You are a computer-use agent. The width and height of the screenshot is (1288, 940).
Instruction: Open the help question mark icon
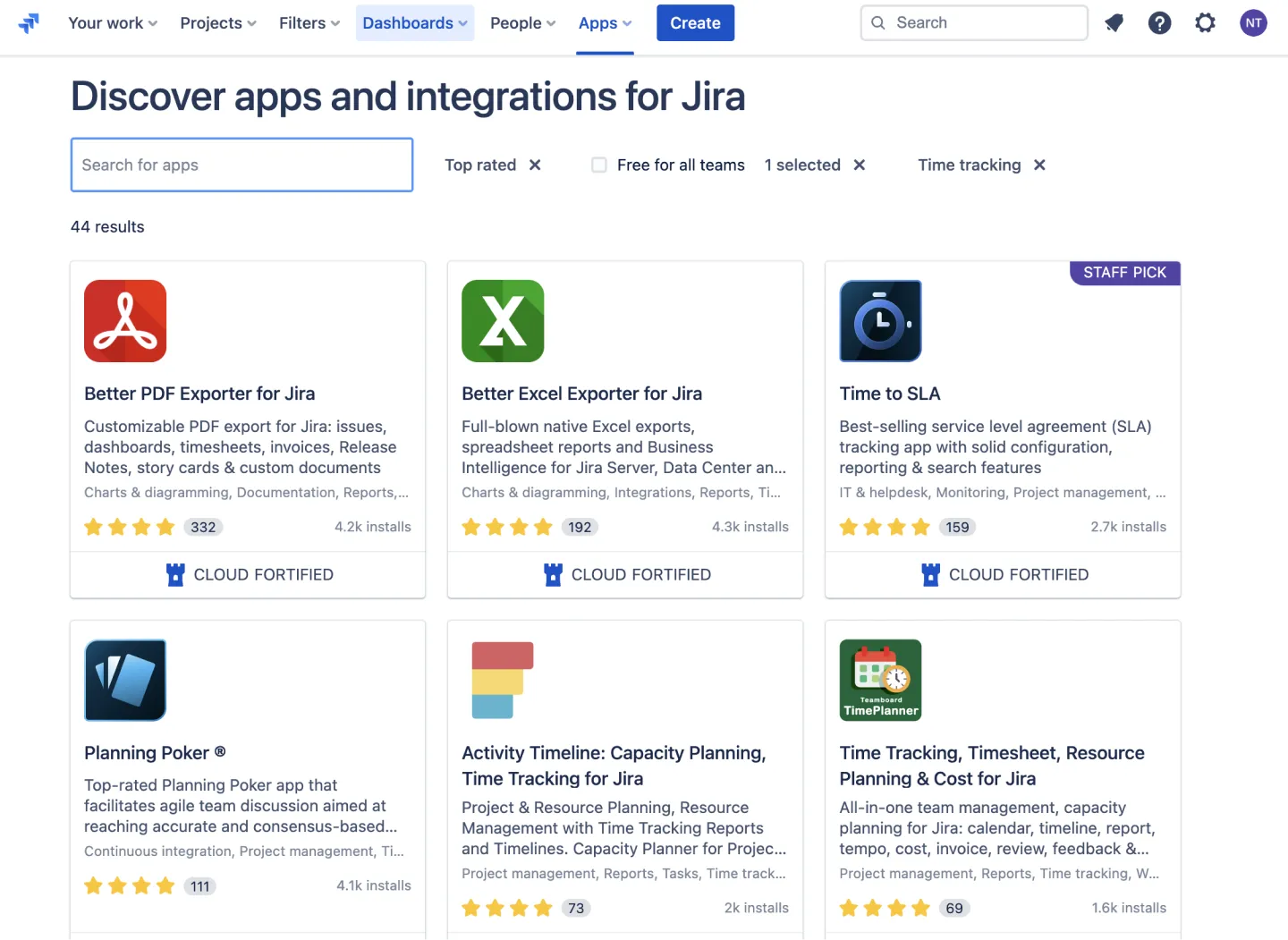[1160, 22]
